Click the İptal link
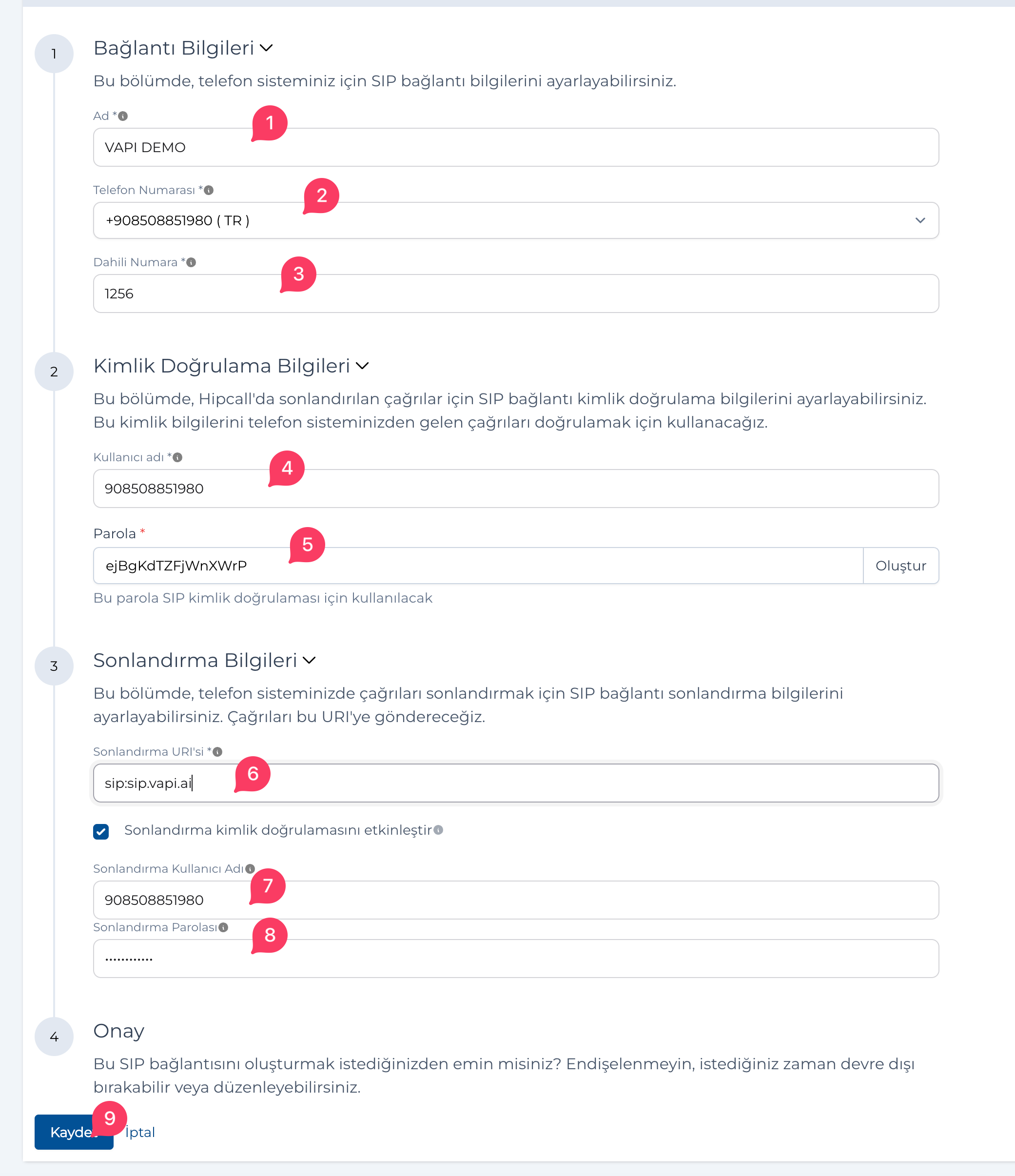The height and width of the screenshot is (1176, 1015). (140, 1132)
